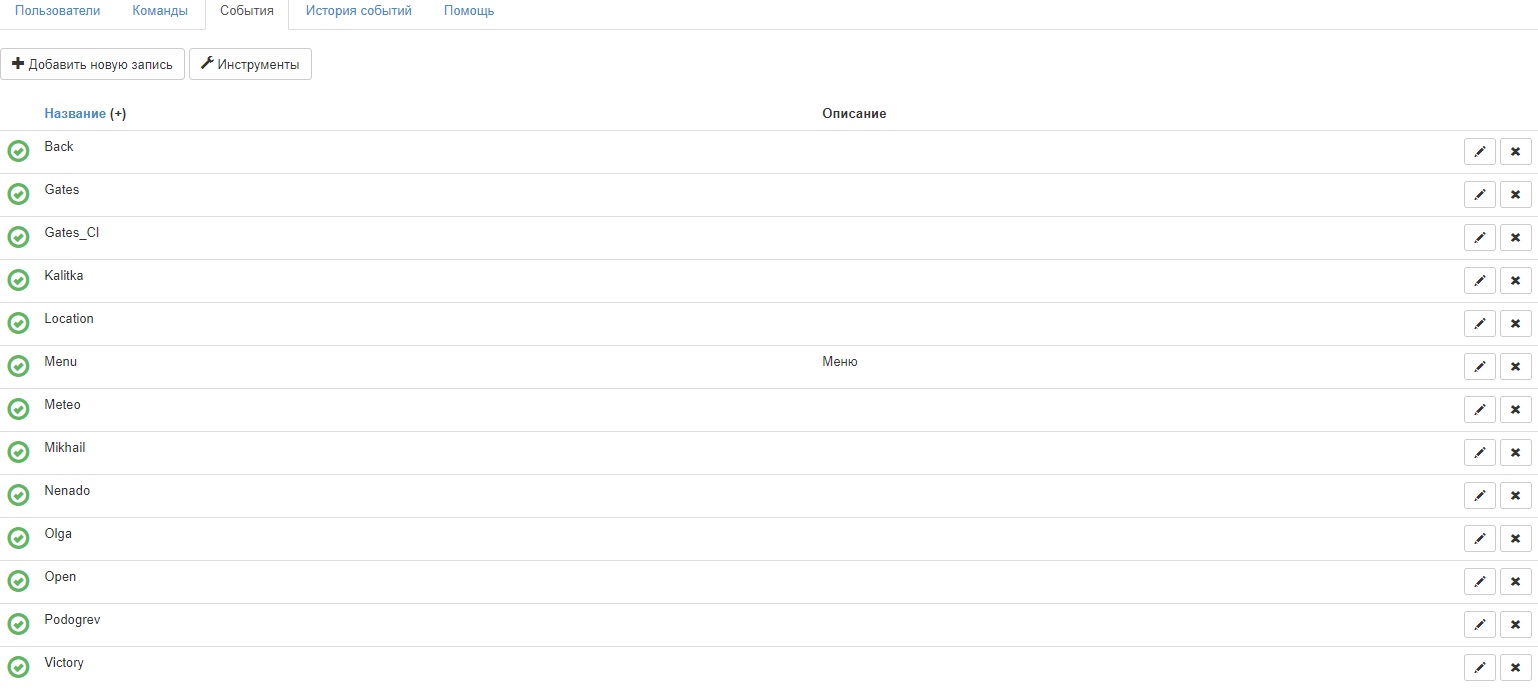Click the Меню description text
1538x689 pixels.
[840, 361]
